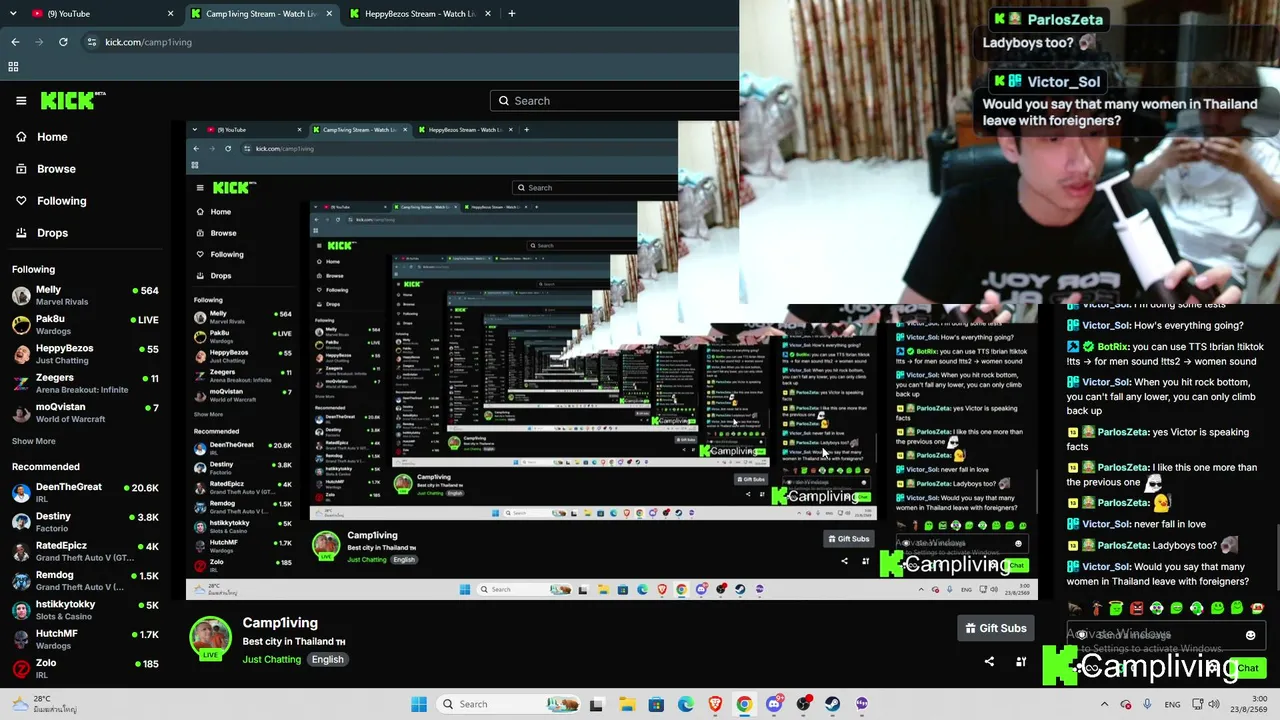Launch Brave browser from the taskbar
This screenshot has width=1280, height=720.
pyautogui.click(x=715, y=704)
